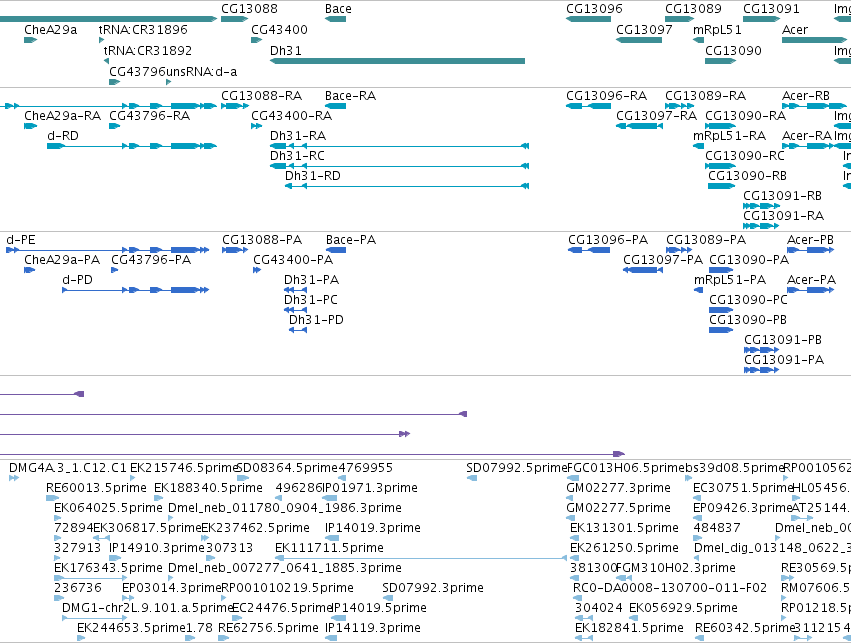The image size is (851, 643).
Task: Click tRNA:CR31896 label
Action: (143, 29)
